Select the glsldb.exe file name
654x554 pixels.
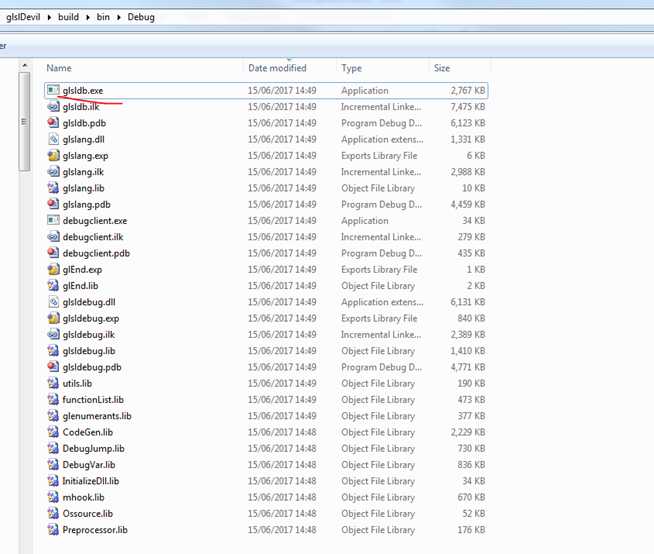pos(83,91)
